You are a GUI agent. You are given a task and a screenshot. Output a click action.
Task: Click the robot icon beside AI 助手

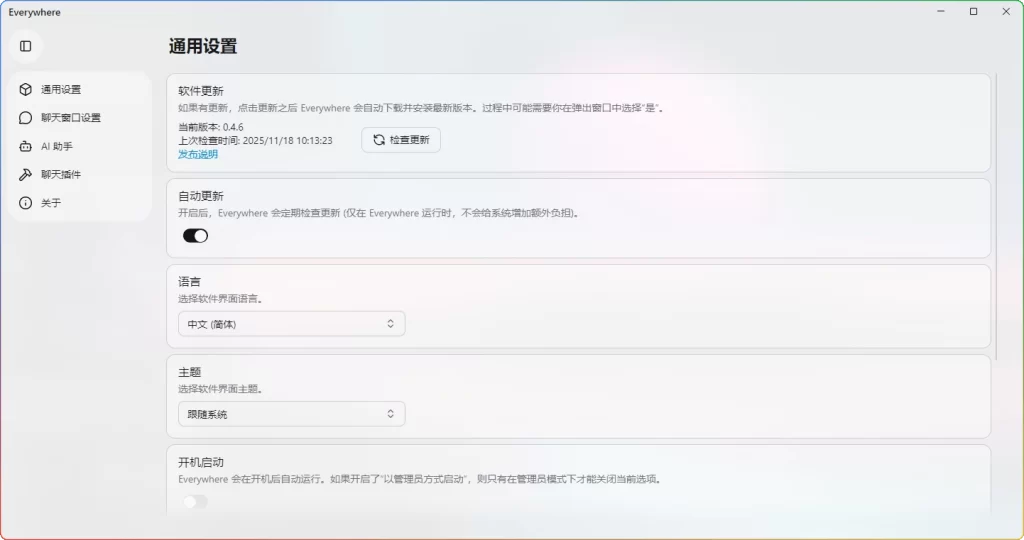coord(25,146)
